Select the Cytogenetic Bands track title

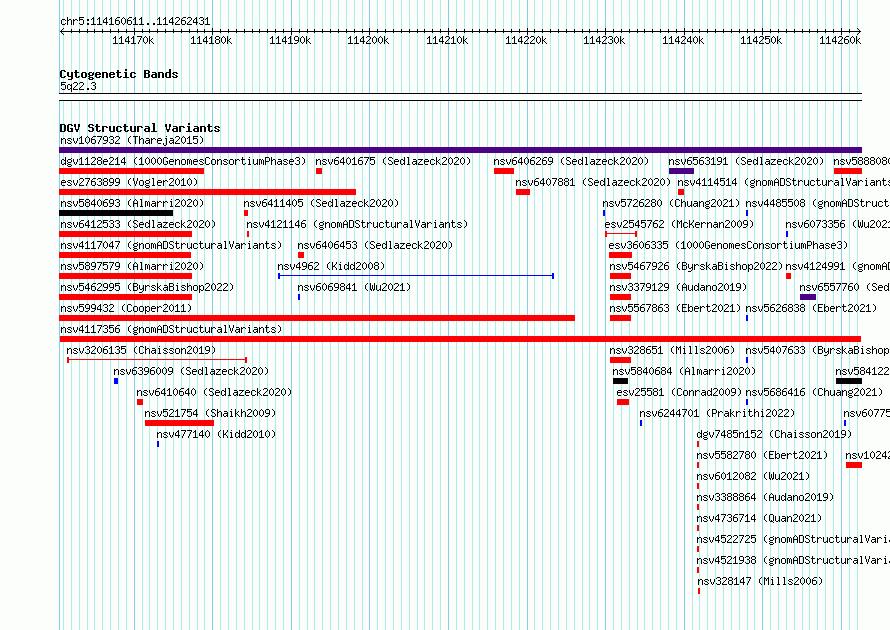pyautogui.click(x=119, y=74)
